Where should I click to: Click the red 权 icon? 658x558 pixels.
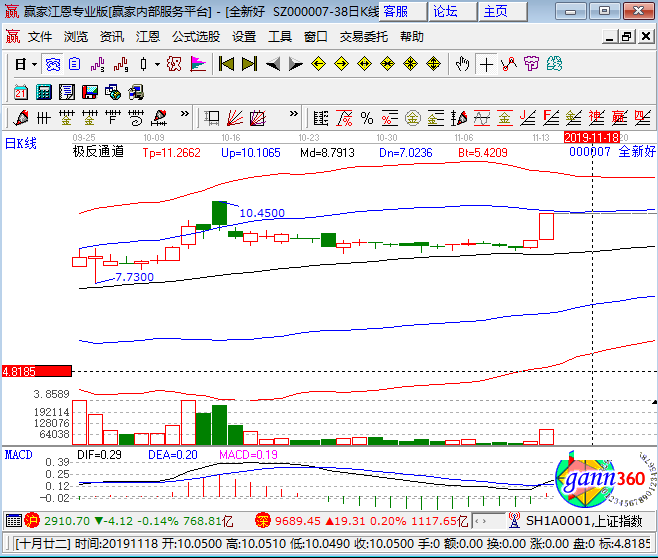(174, 65)
